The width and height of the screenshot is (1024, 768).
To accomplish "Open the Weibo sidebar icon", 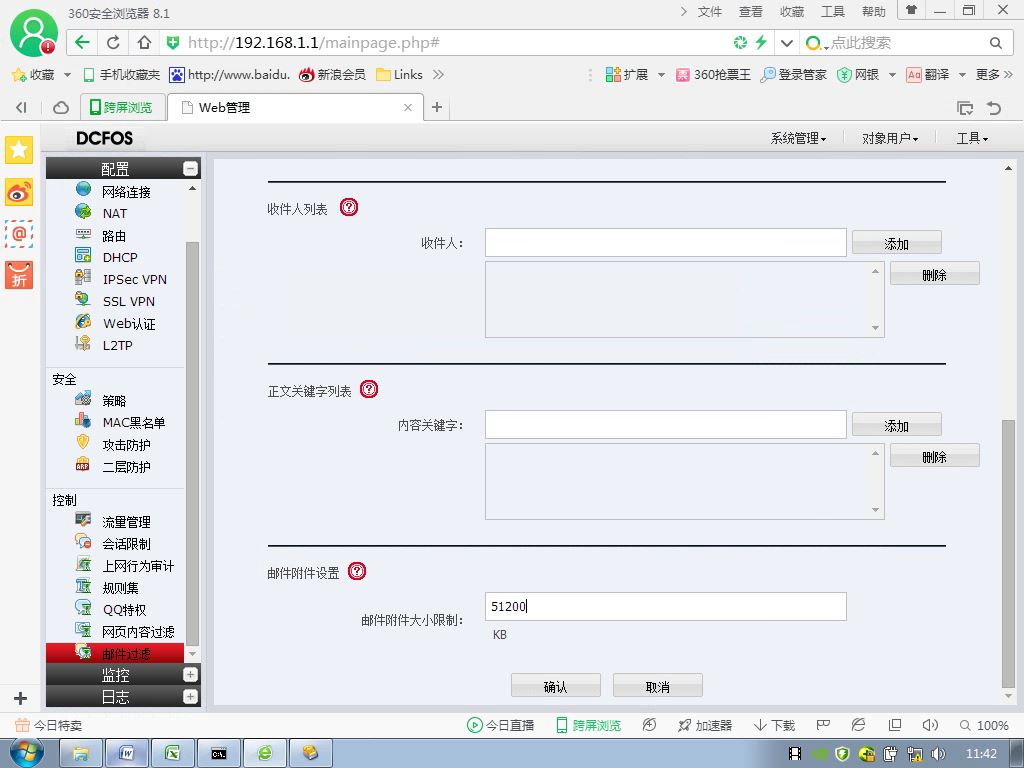I will 19,192.
